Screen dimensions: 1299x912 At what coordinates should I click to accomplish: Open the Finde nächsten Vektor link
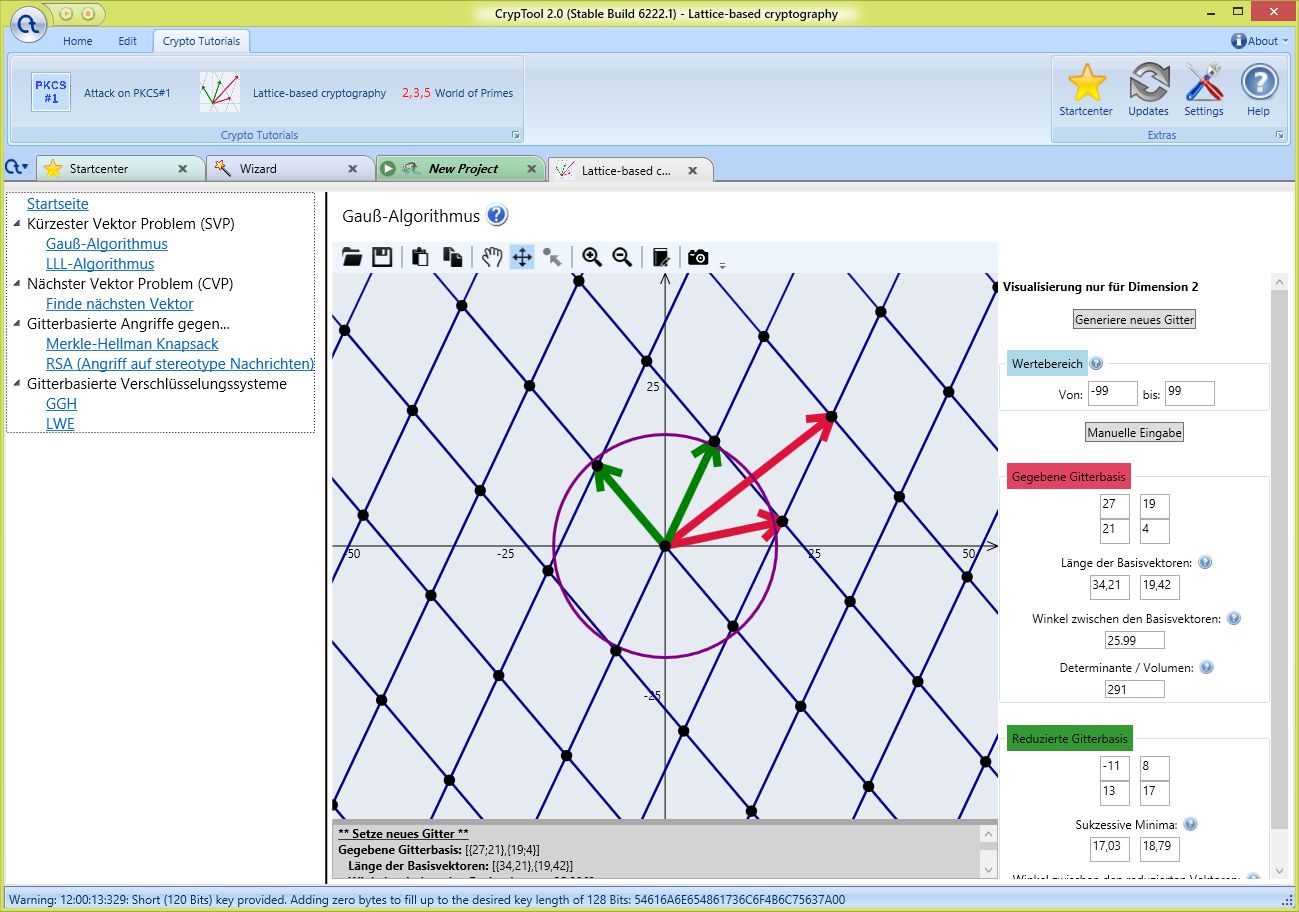[x=120, y=304]
